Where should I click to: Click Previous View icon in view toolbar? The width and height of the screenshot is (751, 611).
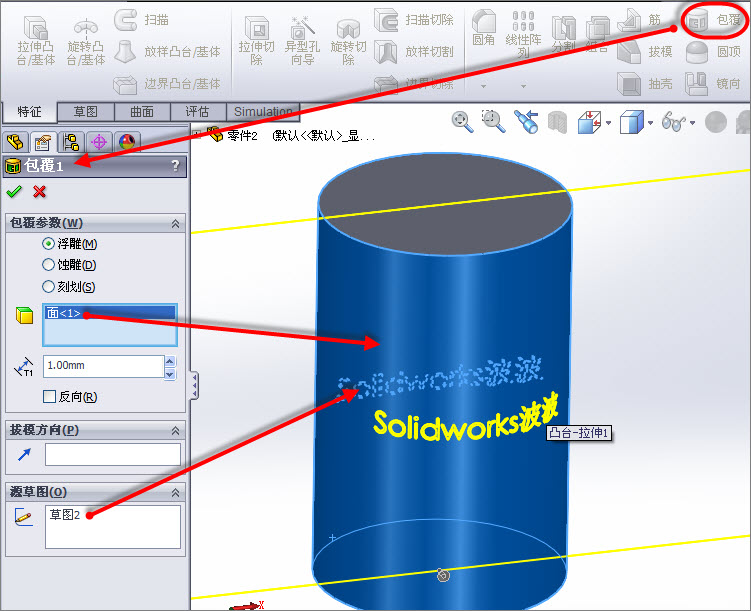point(526,122)
